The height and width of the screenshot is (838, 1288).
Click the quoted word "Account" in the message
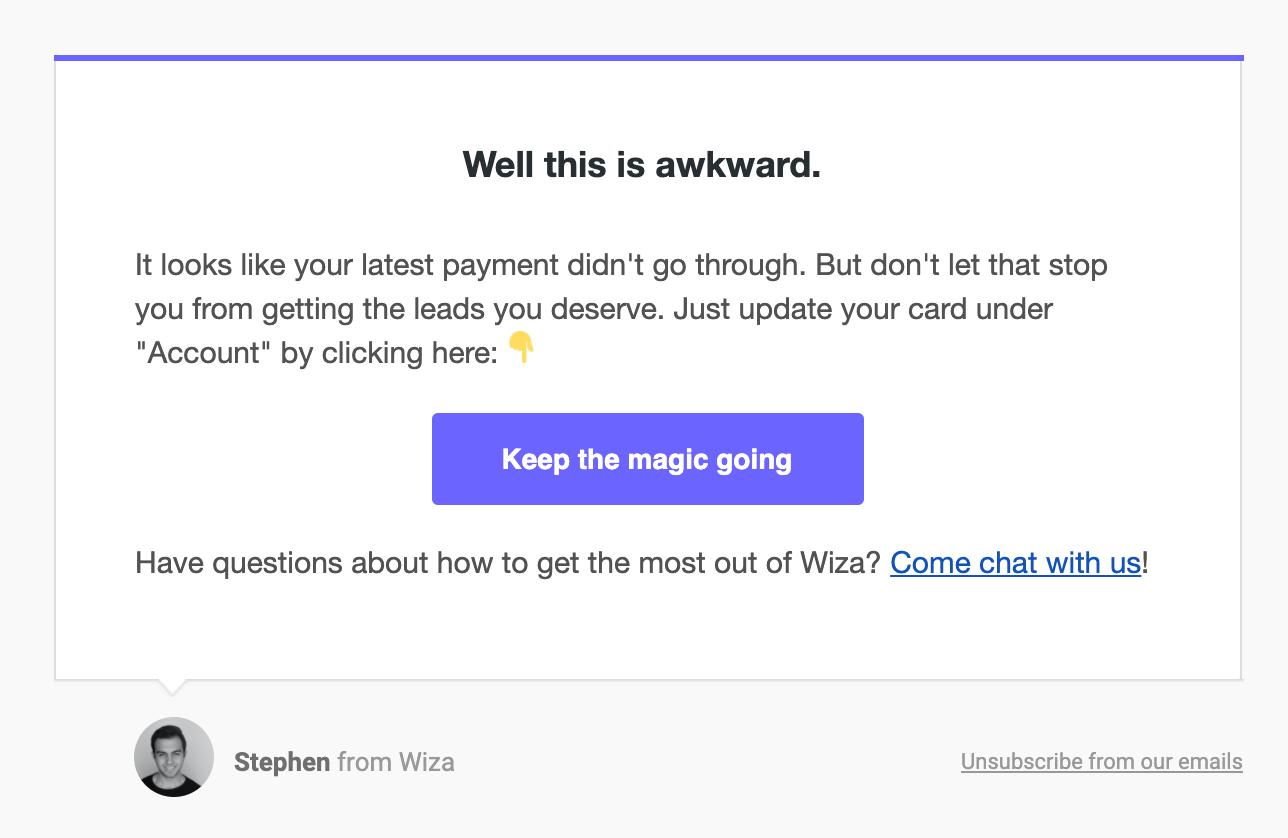(203, 353)
